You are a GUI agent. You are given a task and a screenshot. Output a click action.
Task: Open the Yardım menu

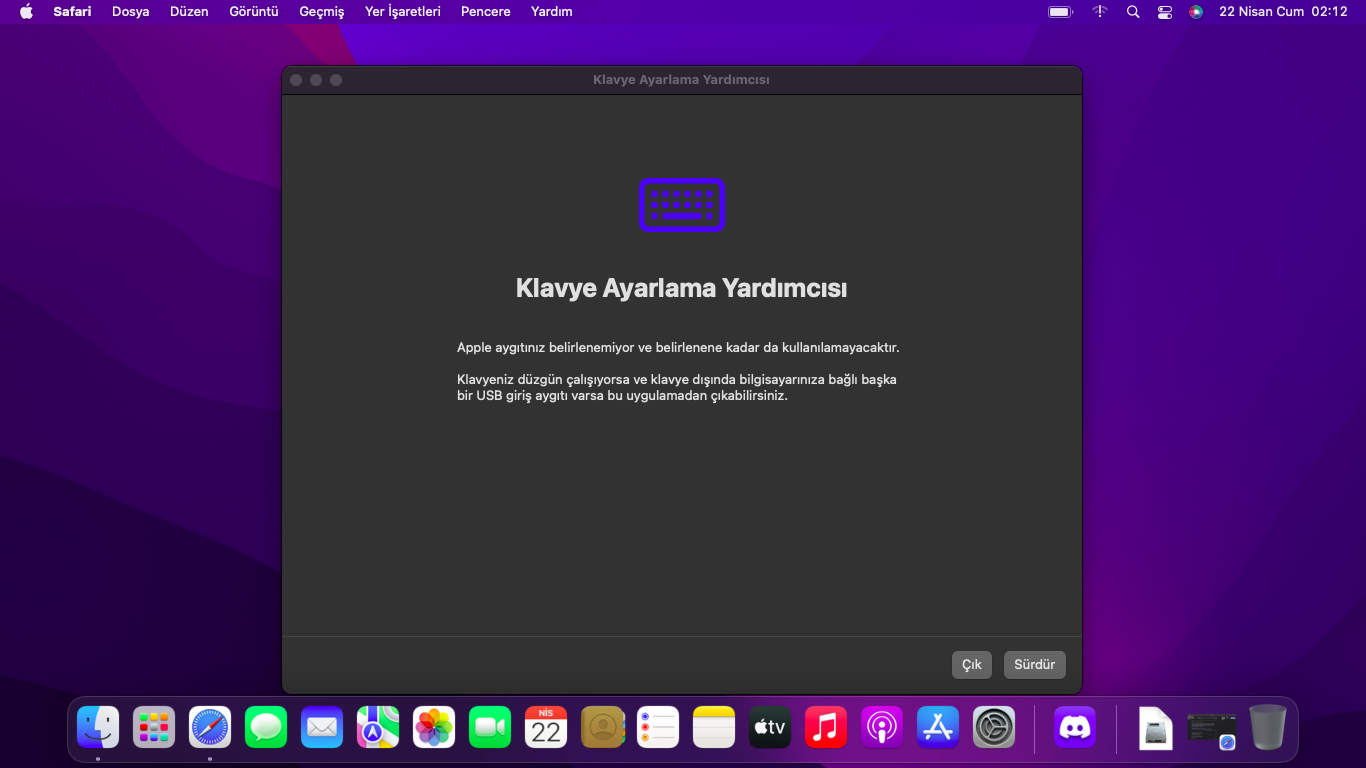[552, 12]
